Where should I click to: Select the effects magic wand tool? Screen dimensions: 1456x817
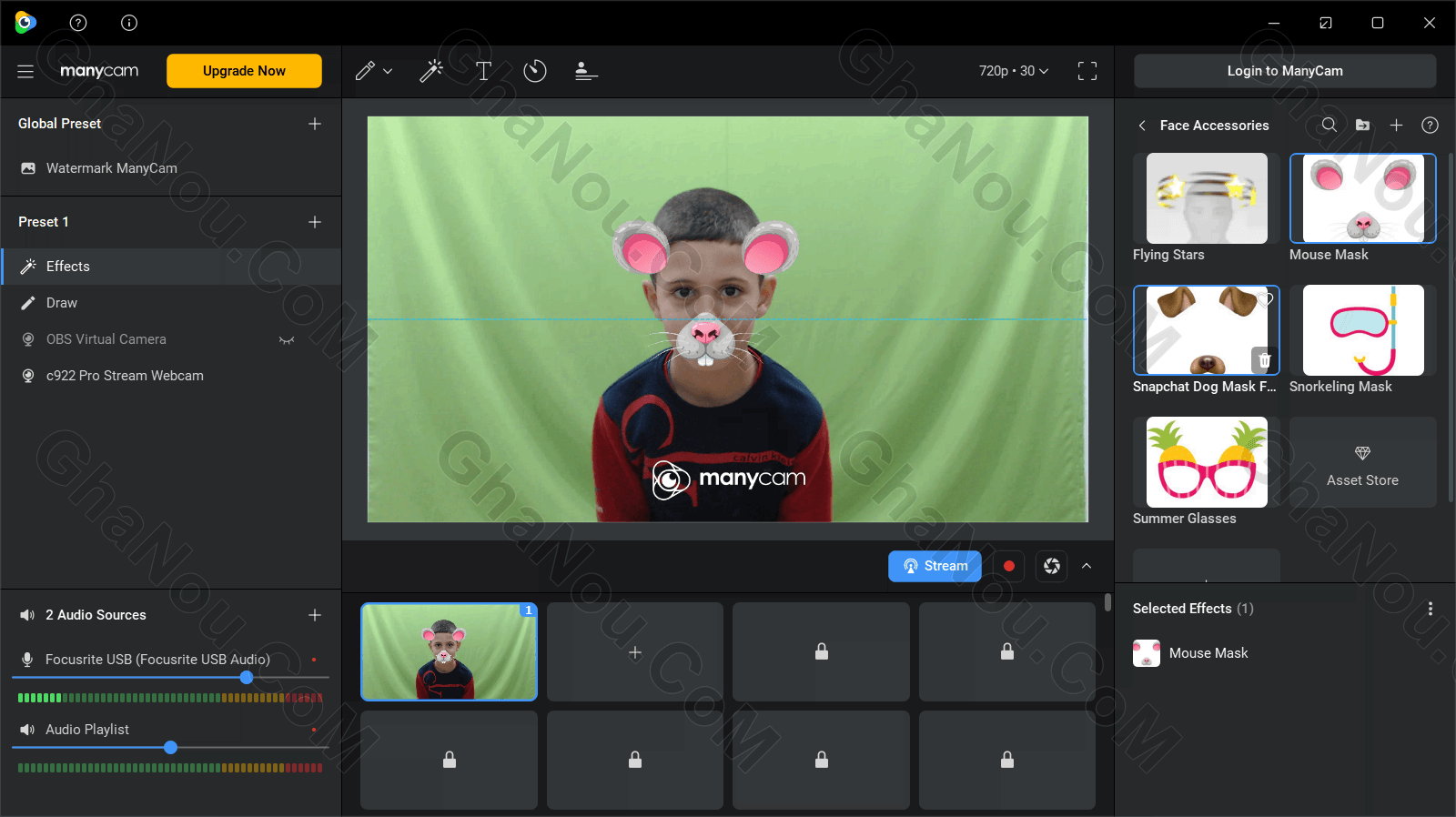click(x=431, y=71)
